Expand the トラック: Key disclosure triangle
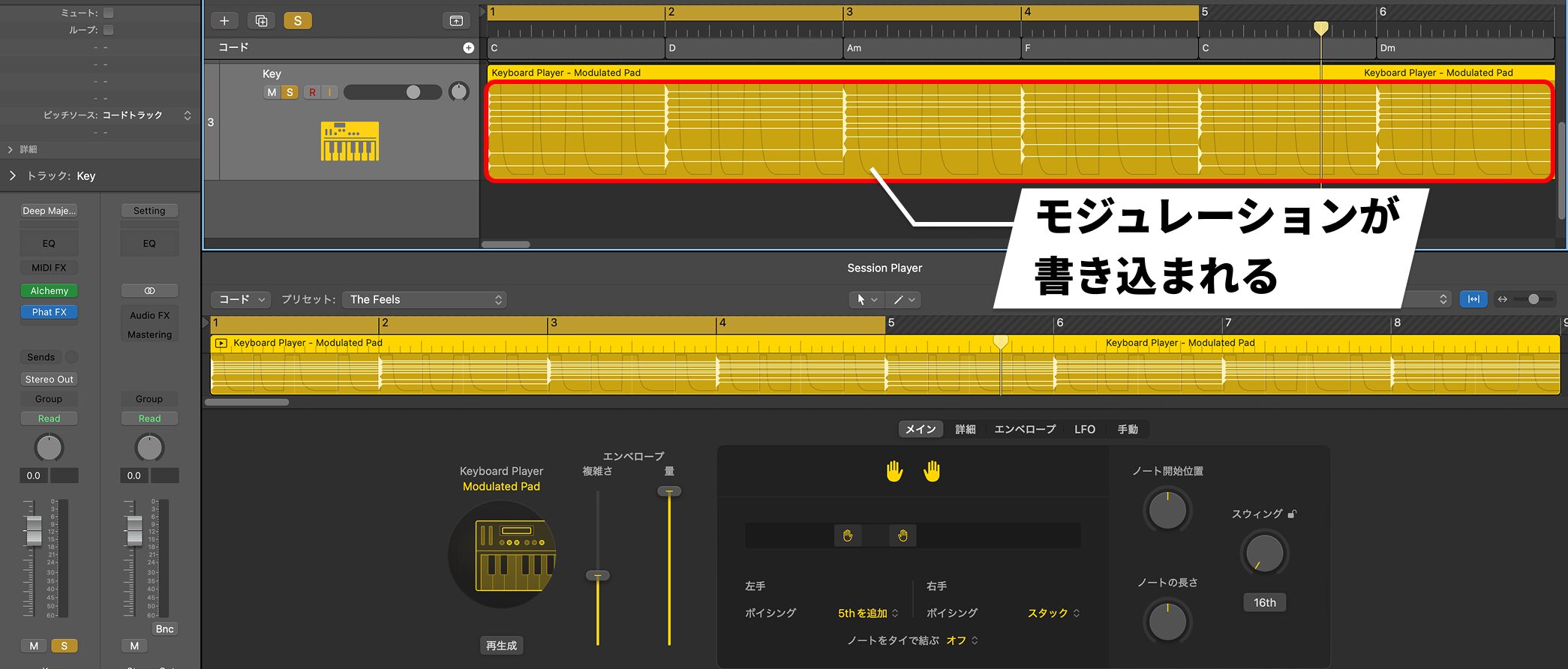This screenshot has width=1568, height=669. [13, 175]
